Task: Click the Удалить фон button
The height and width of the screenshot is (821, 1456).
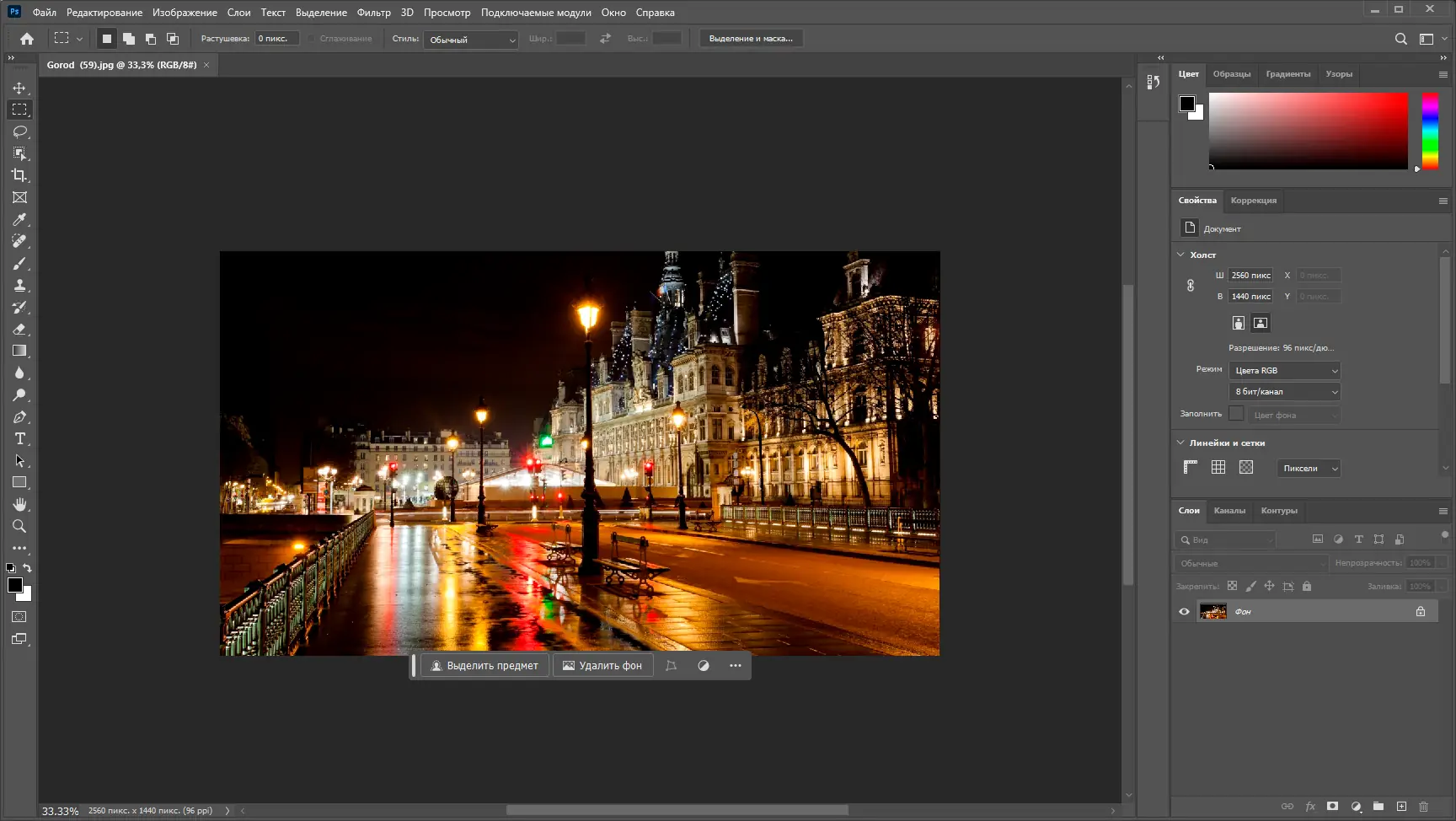Action: point(602,666)
